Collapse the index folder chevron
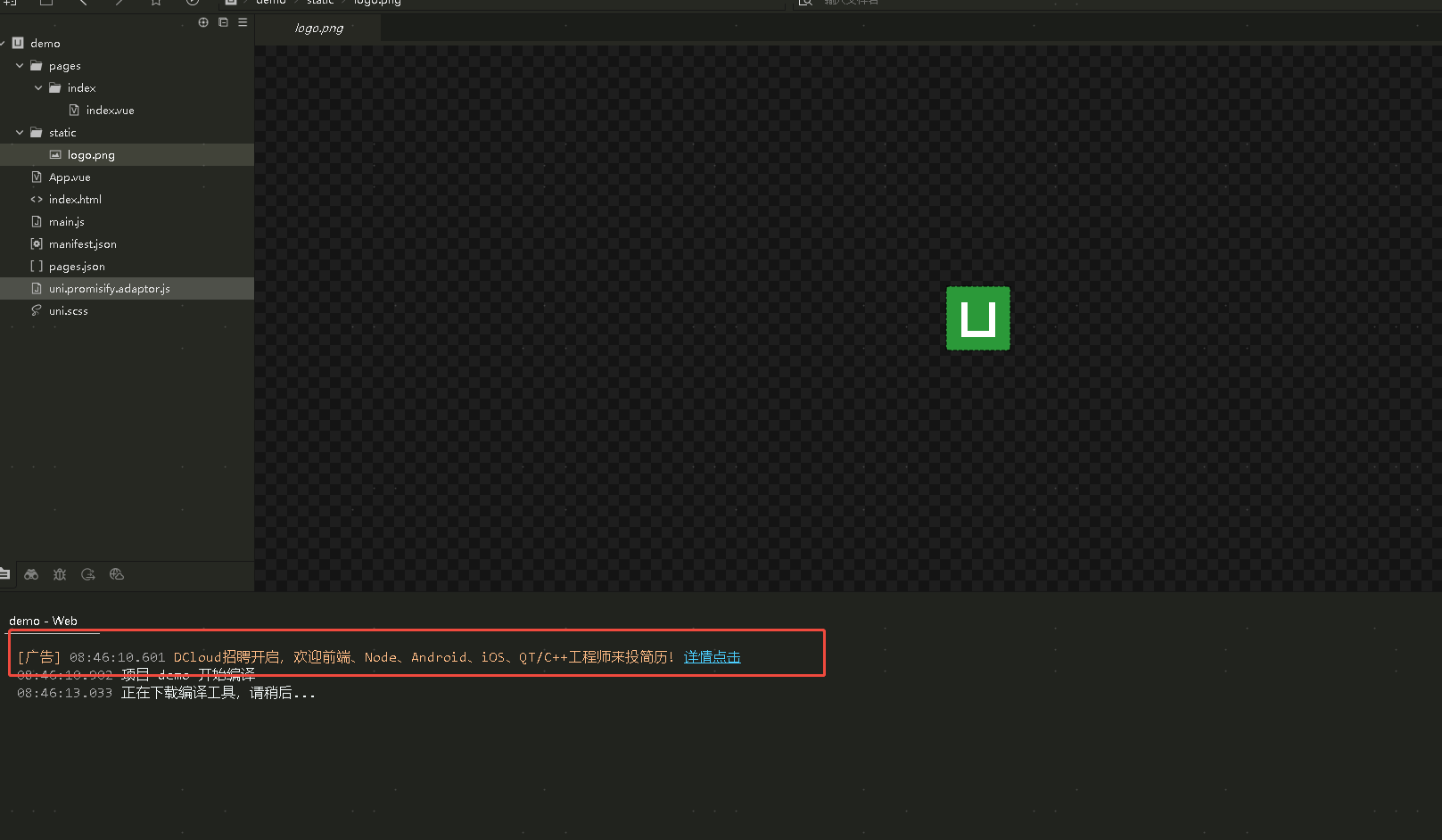1442x840 pixels. (38, 87)
